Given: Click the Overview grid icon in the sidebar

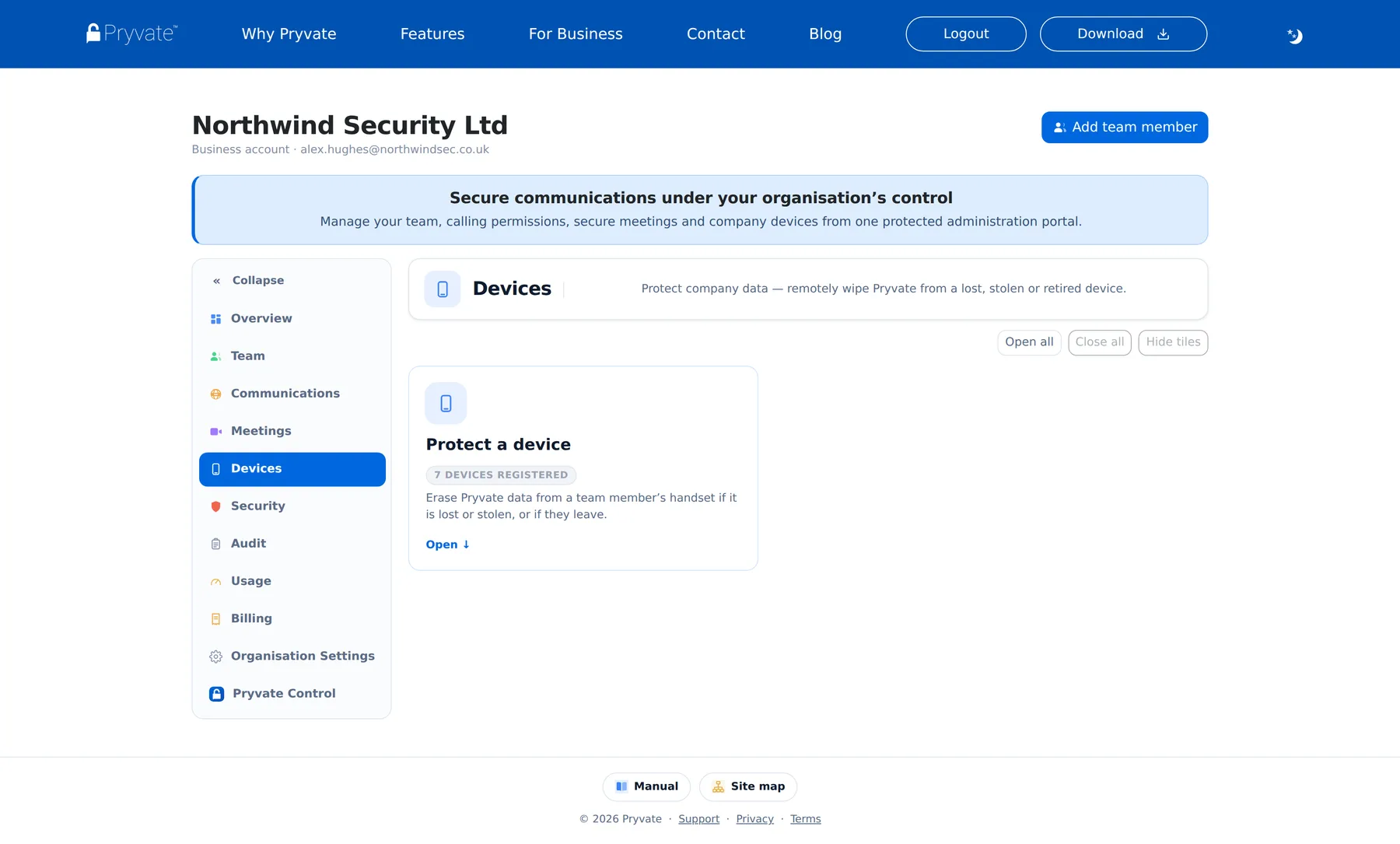Looking at the screenshot, I should tap(216, 319).
